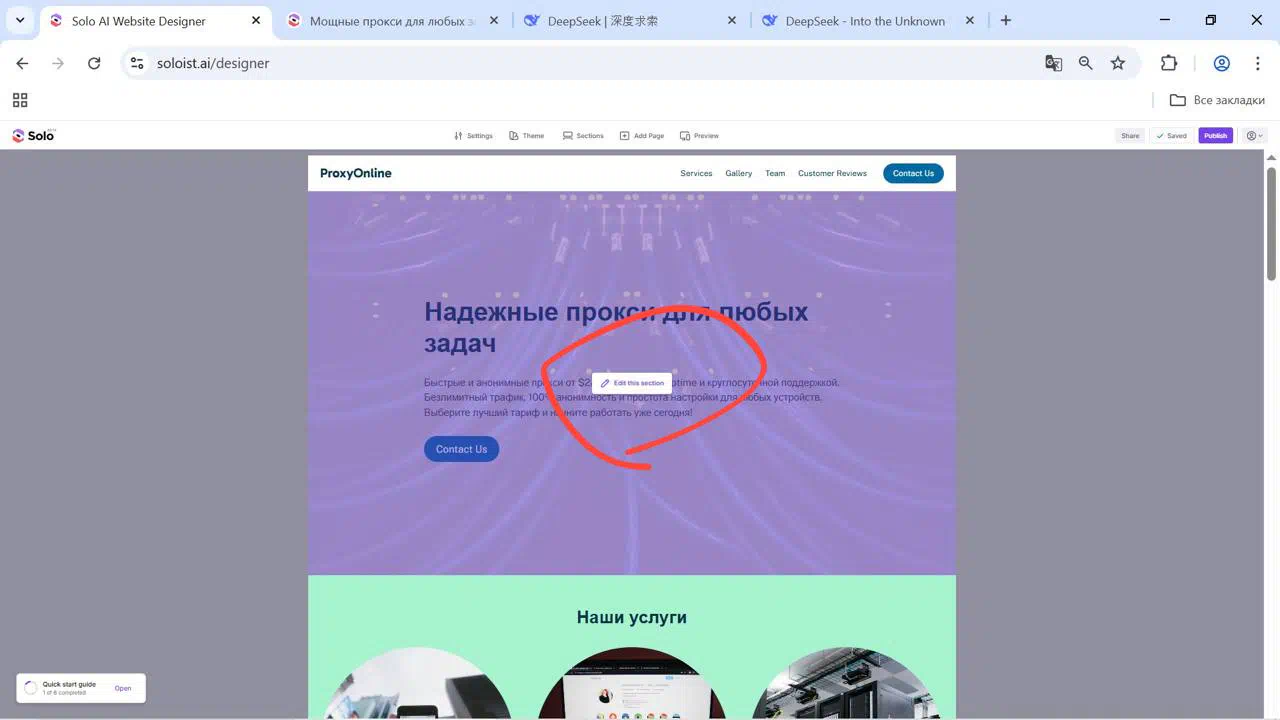This screenshot has height=720, width=1280.
Task: Click Chrome's translate page icon
Action: (1053, 63)
